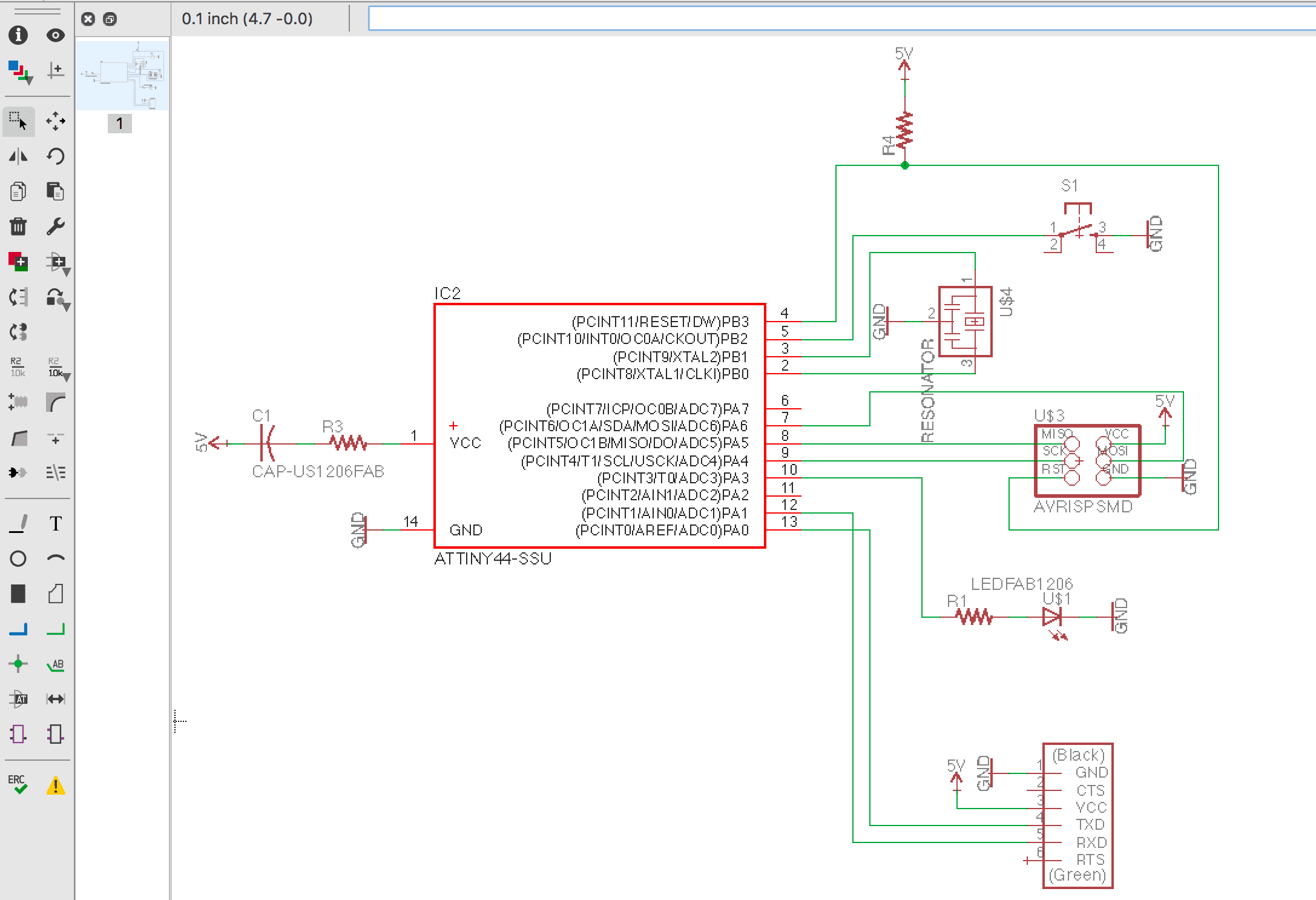Image resolution: width=1316 pixels, height=900 pixels.
Task: Click the IC2 label above the microcontroller
Action: point(448,294)
